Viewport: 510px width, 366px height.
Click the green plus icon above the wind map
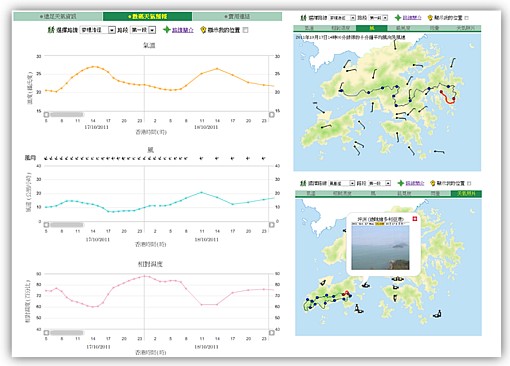(398, 18)
